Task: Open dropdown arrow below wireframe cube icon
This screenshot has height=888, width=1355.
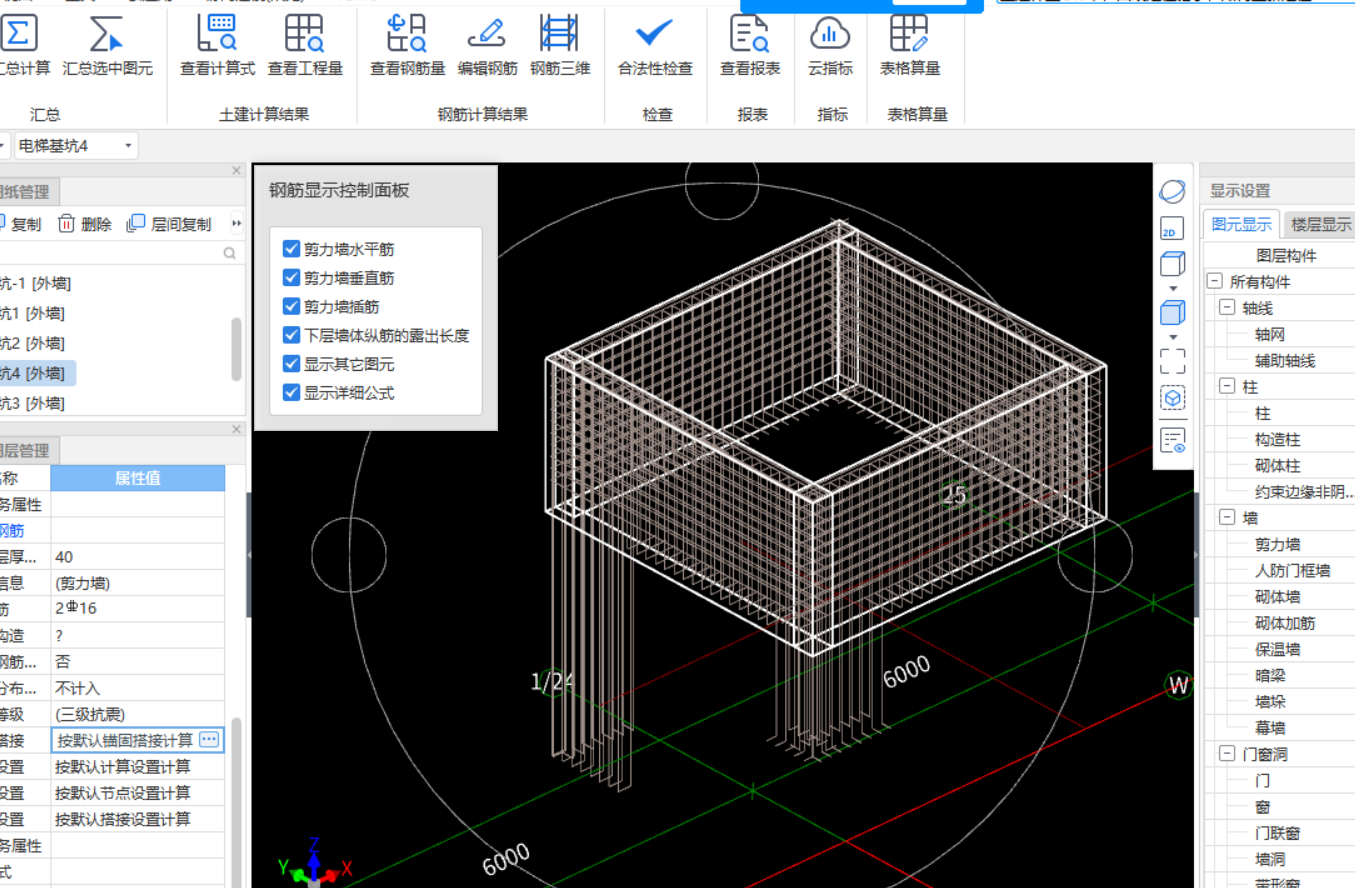Action: coord(1173,288)
